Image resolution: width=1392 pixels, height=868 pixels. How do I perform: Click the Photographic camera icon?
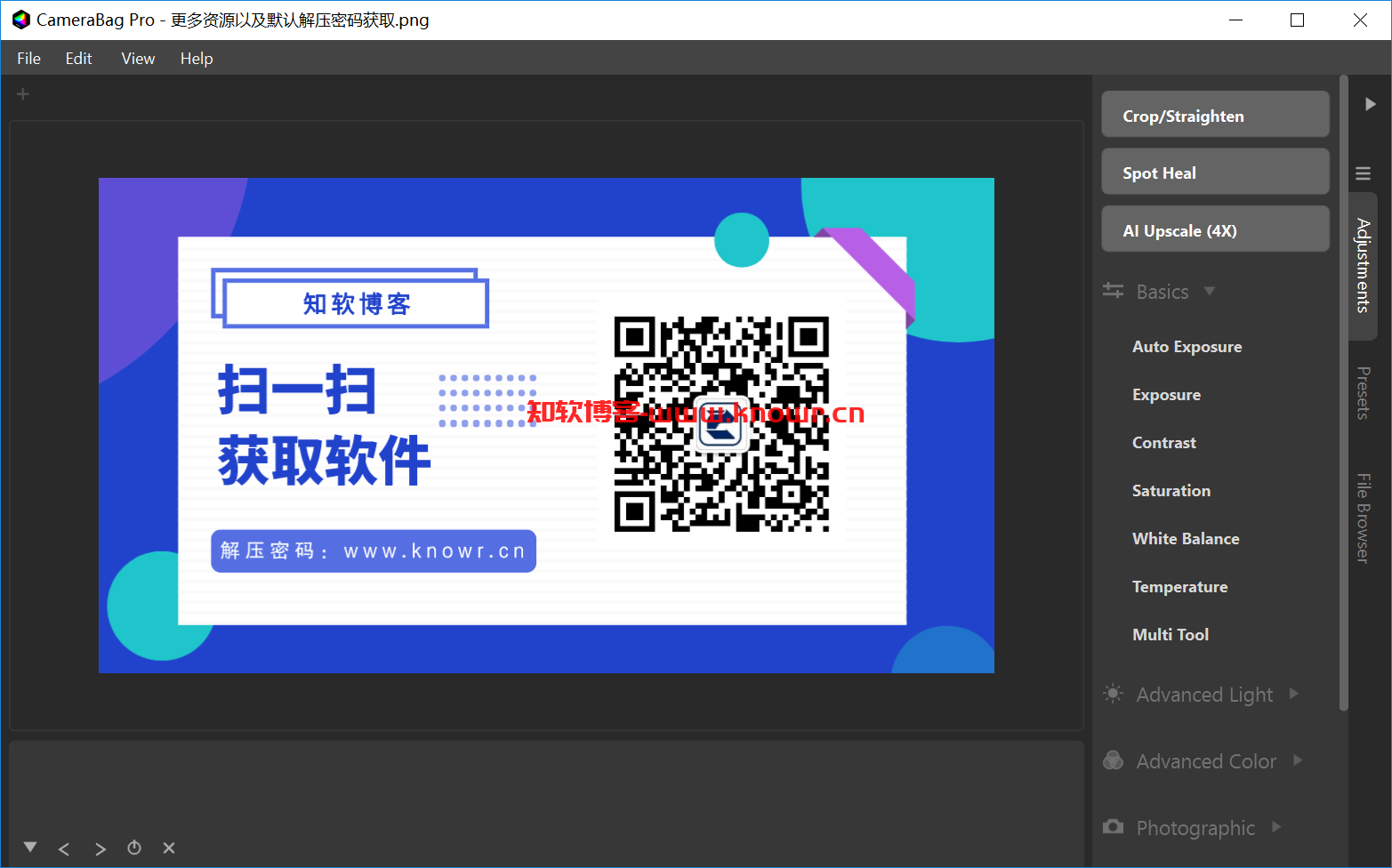pos(1113,827)
